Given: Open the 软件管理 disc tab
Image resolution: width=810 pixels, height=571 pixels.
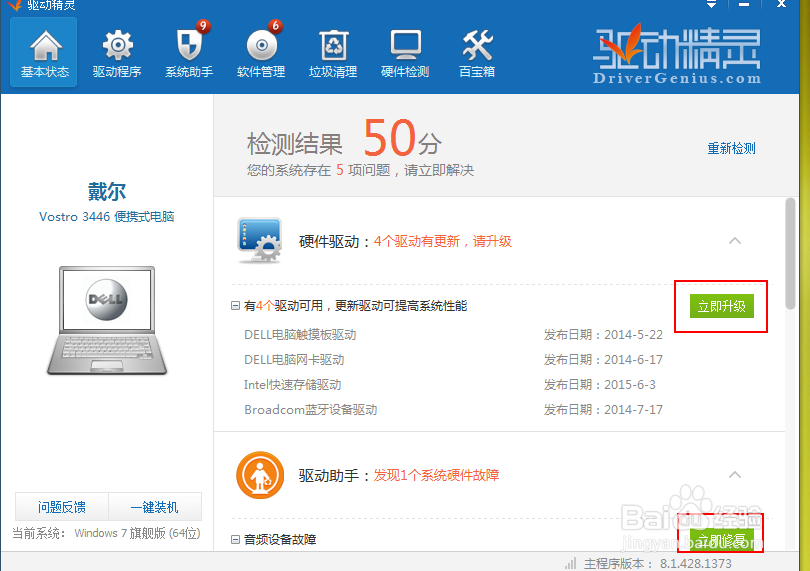Looking at the screenshot, I should 261,52.
